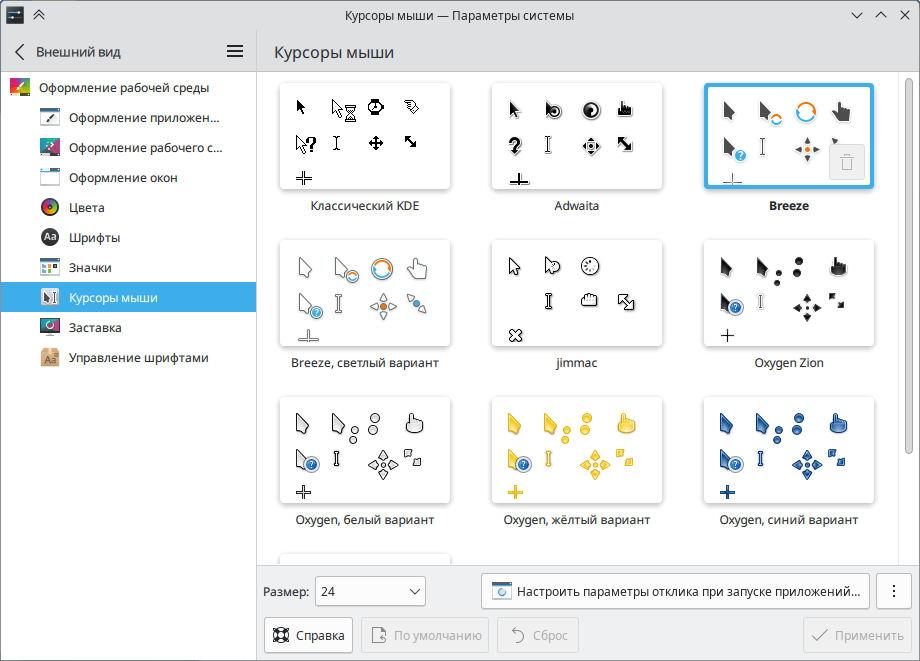Click the Внешний вид header text
The width and height of the screenshot is (920, 661).
point(78,52)
